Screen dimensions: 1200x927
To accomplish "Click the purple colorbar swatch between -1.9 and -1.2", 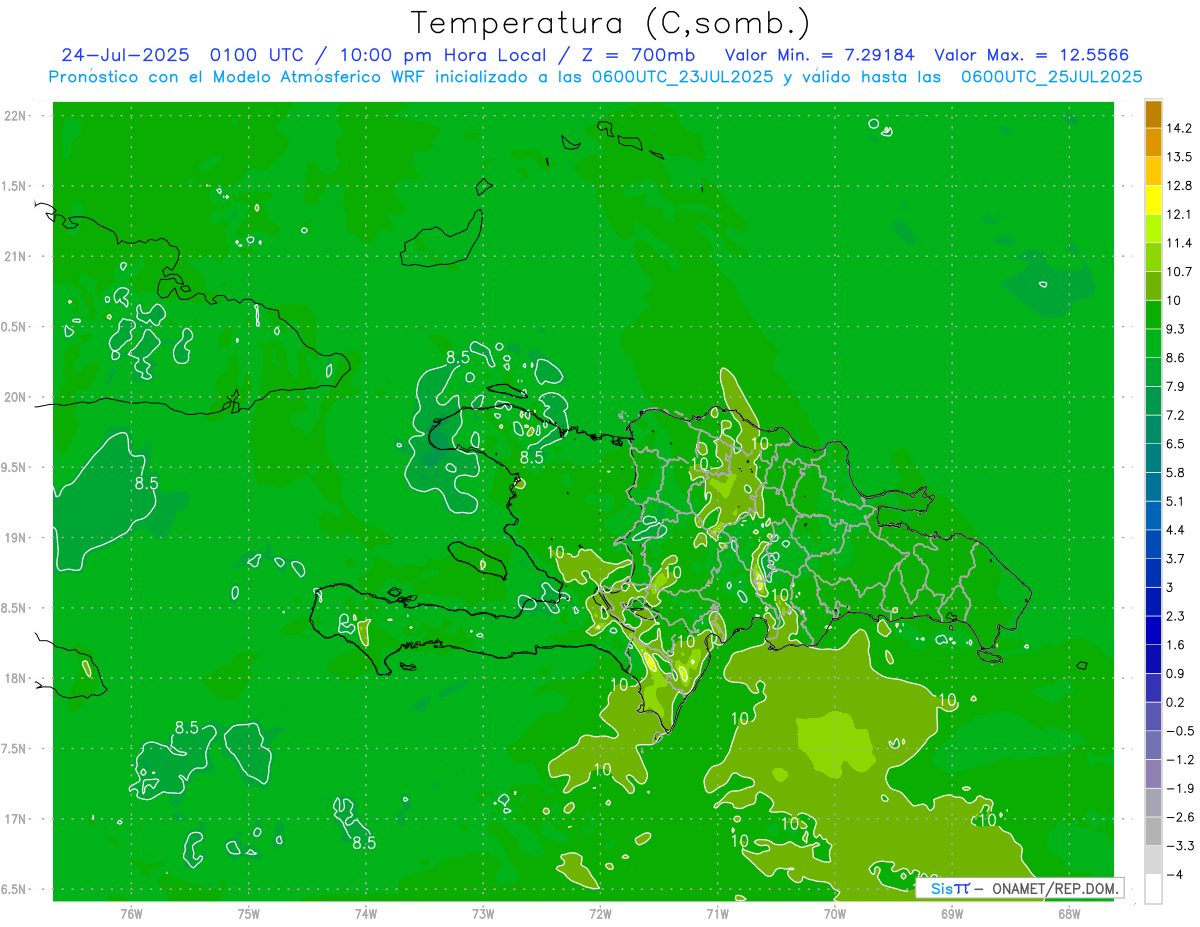I will tap(1153, 773).
